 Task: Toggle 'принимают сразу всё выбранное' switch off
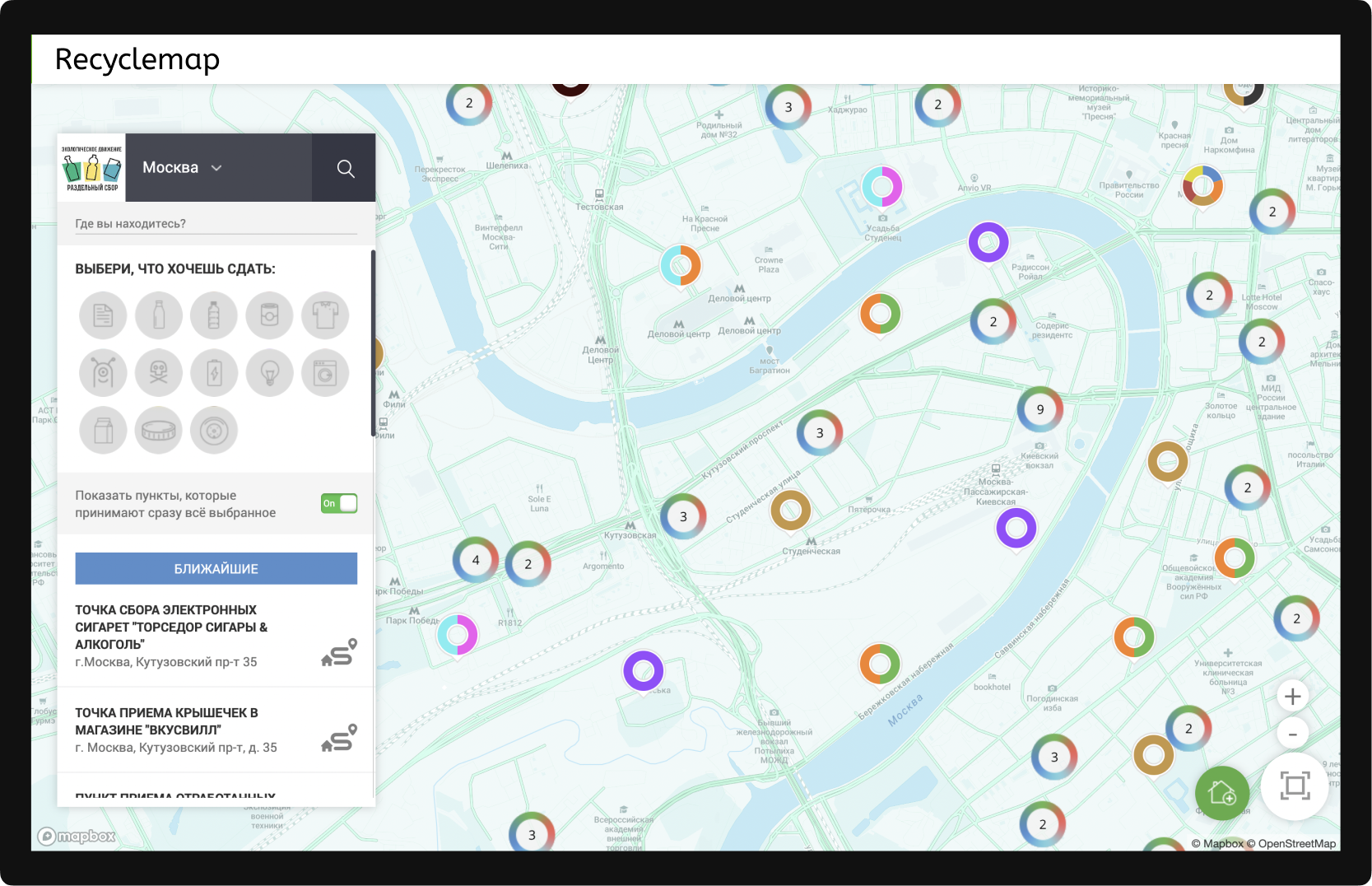[x=339, y=503]
